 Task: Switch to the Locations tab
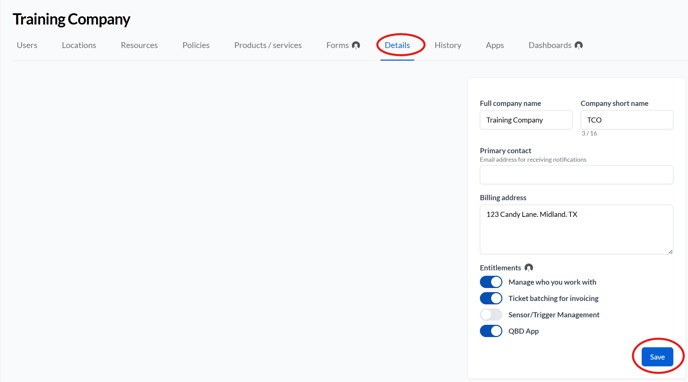pyautogui.click(x=79, y=45)
